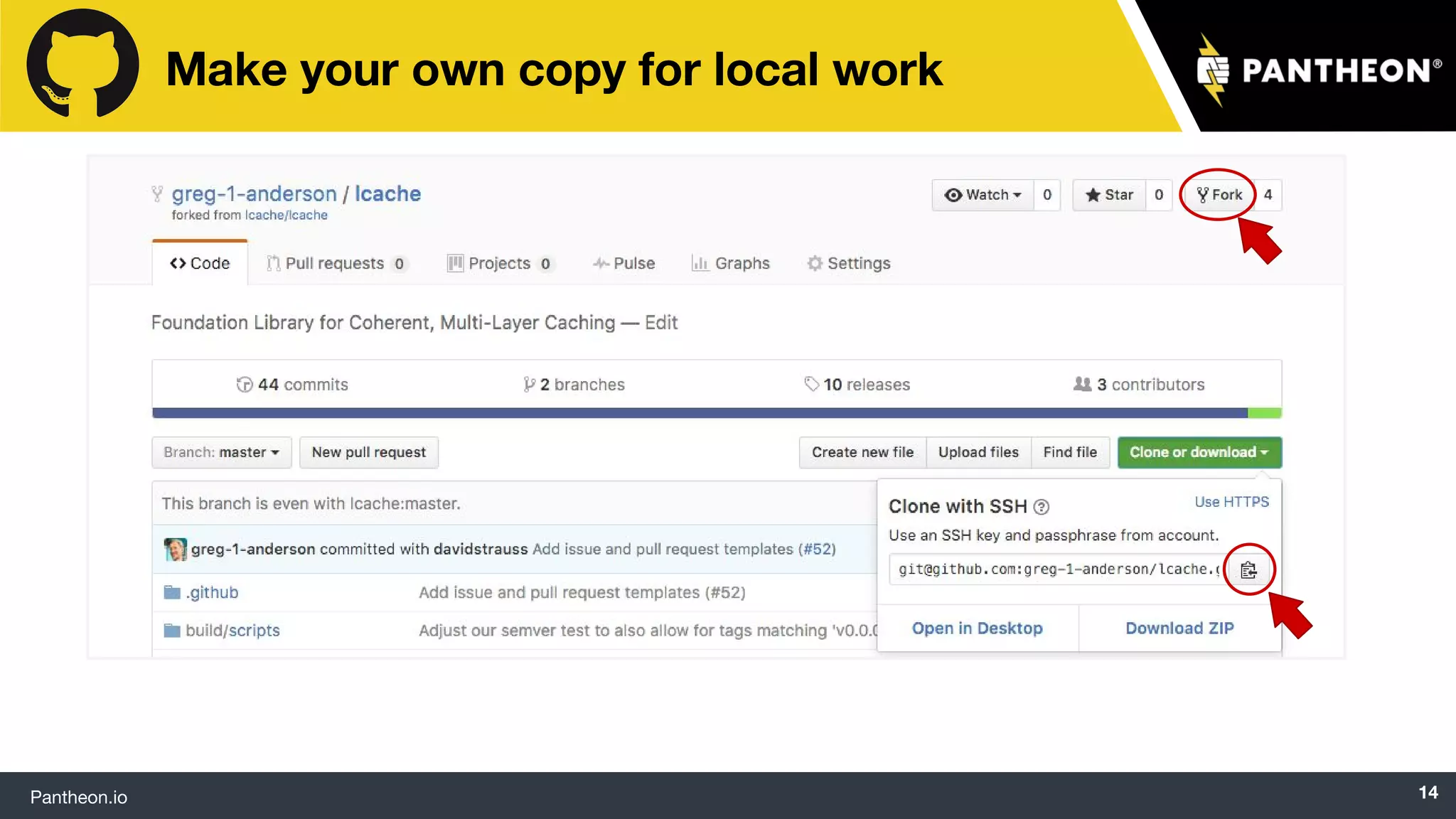Expand Clone or download dropdown
Viewport: 1456px width, 819px height.
(x=1199, y=452)
